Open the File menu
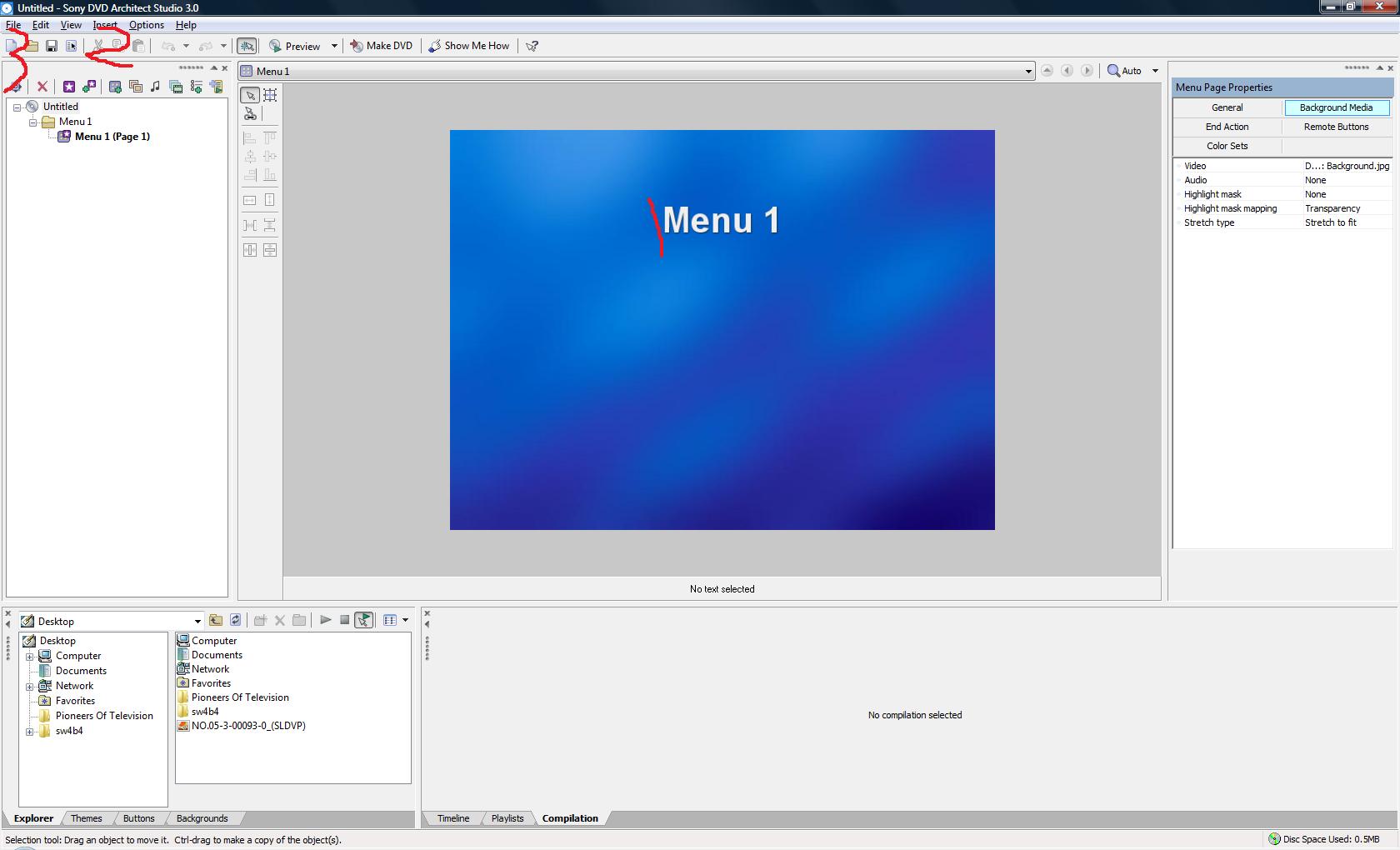This screenshot has height=850, width=1400. tap(13, 25)
